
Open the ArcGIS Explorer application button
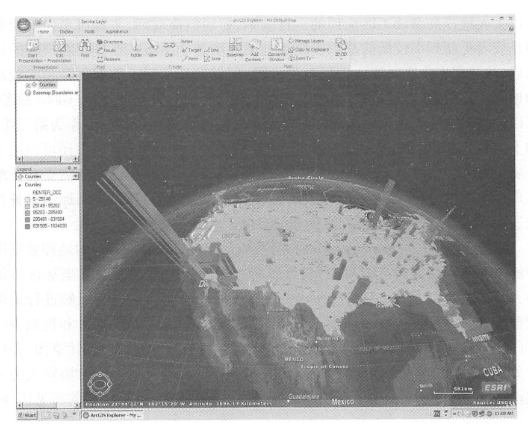click(24, 25)
